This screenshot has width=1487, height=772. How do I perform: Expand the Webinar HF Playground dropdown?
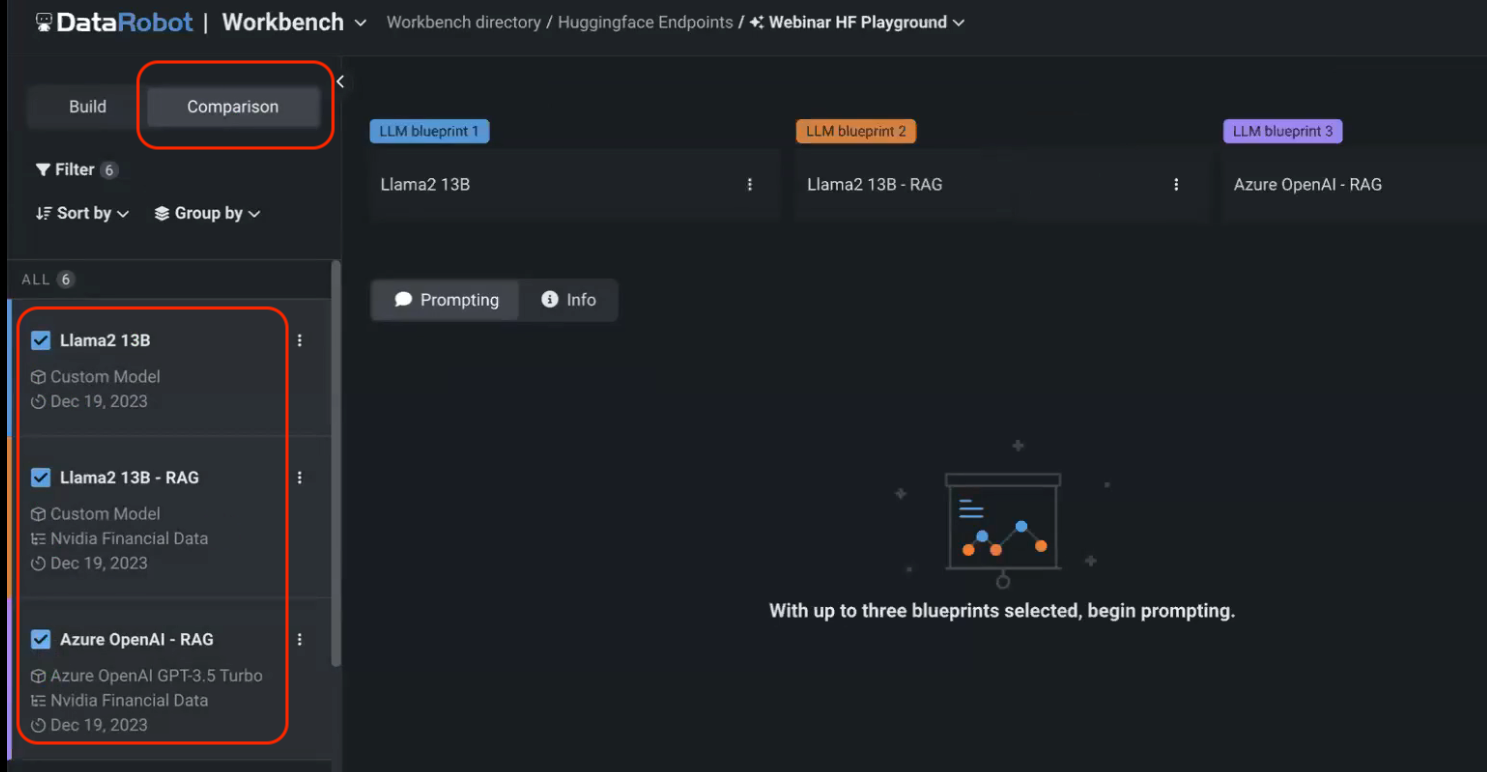[x=958, y=22]
